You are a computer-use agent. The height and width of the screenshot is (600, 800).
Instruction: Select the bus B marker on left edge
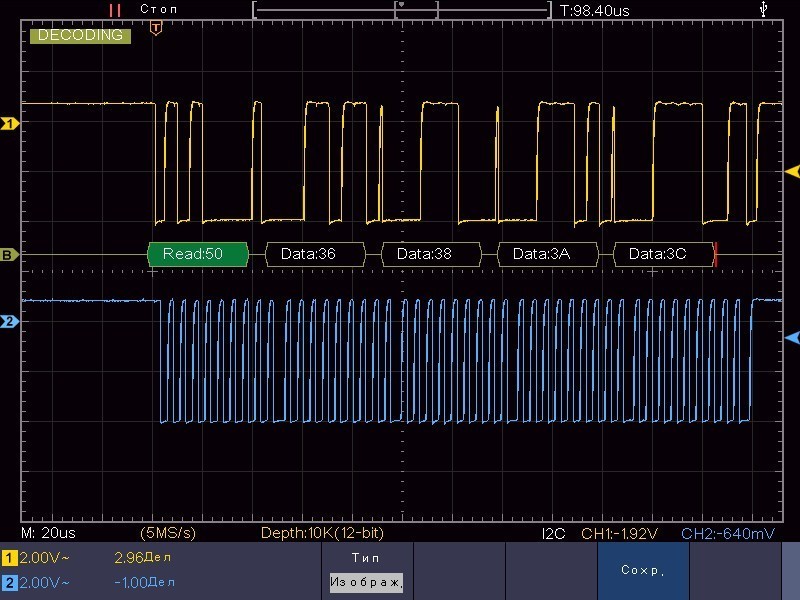pyautogui.click(x=10, y=255)
